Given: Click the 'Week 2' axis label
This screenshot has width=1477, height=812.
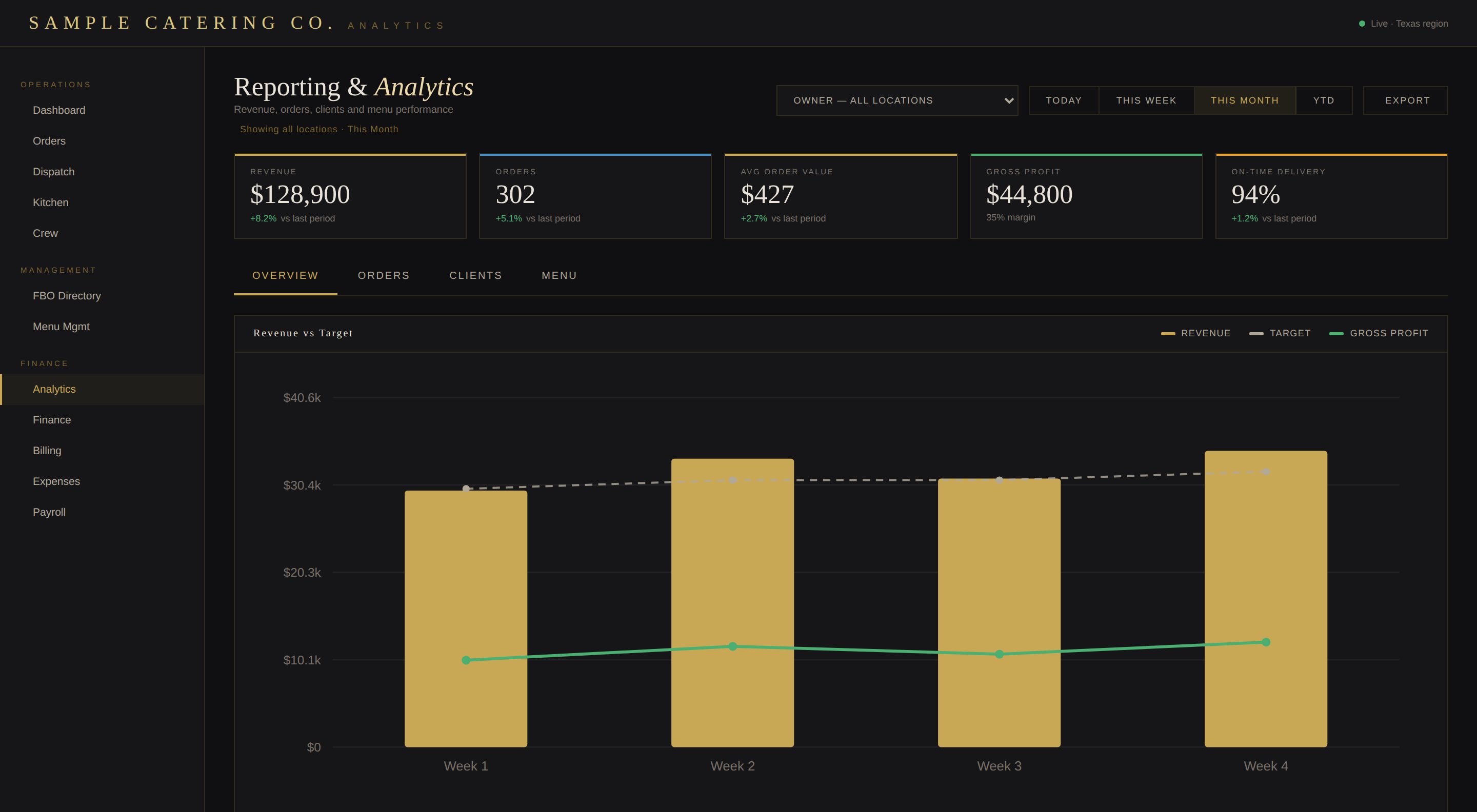Looking at the screenshot, I should (732, 766).
